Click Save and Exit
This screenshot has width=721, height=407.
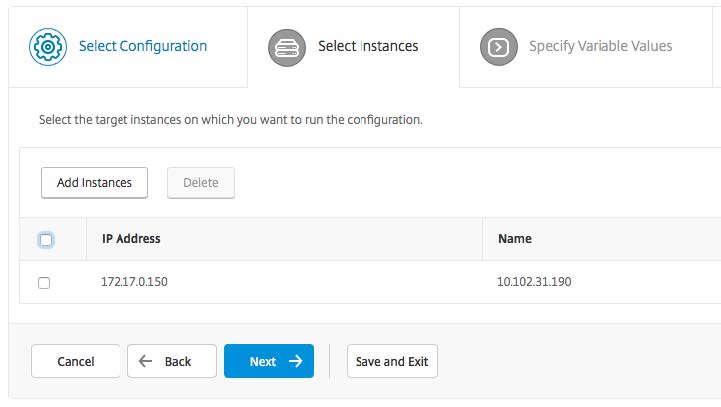click(392, 361)
